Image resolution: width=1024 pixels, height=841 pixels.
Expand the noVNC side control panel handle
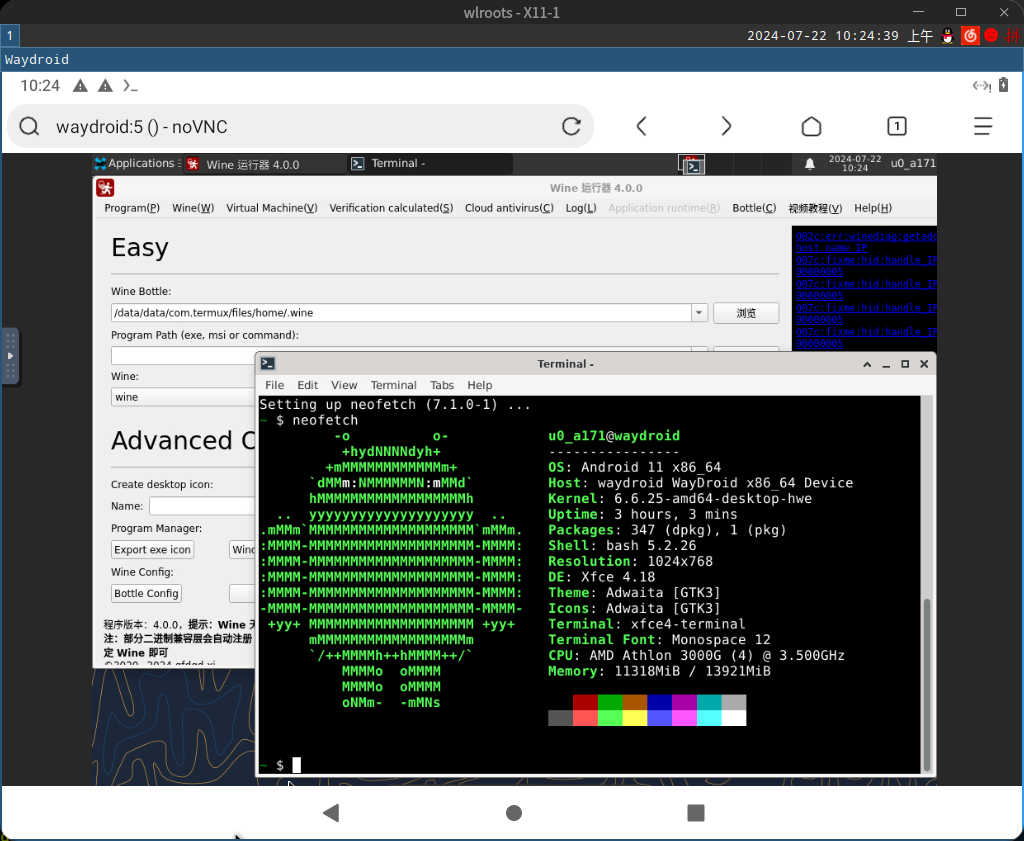10,356
